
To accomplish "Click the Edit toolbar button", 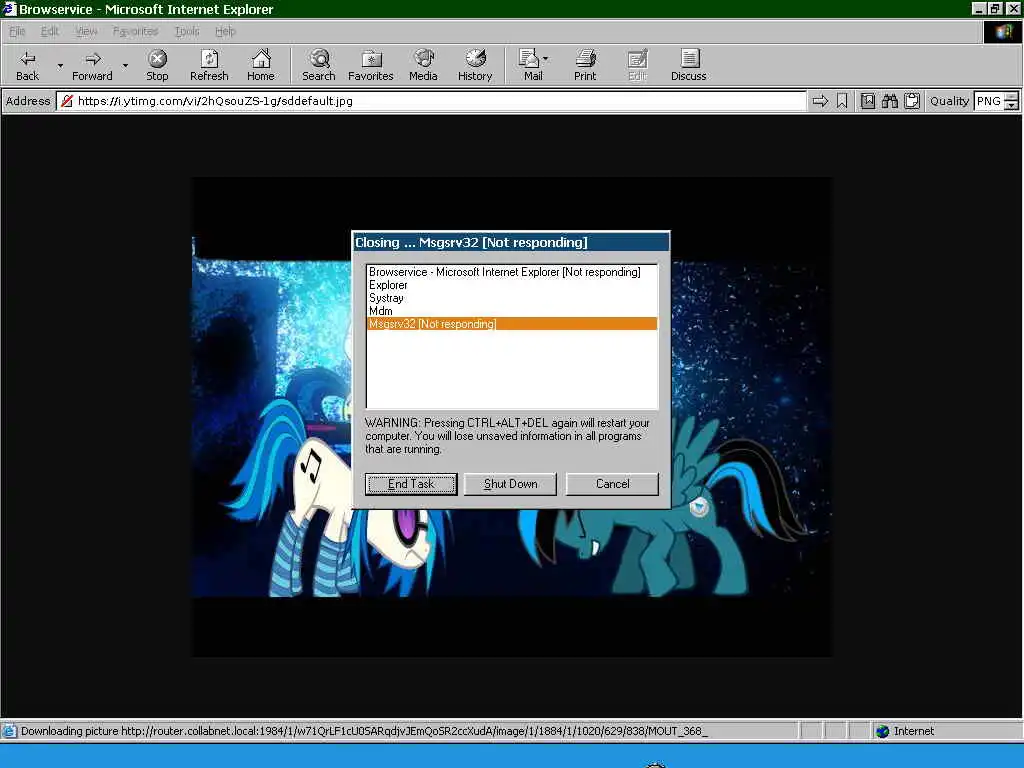I will click(x=637, y=65).
